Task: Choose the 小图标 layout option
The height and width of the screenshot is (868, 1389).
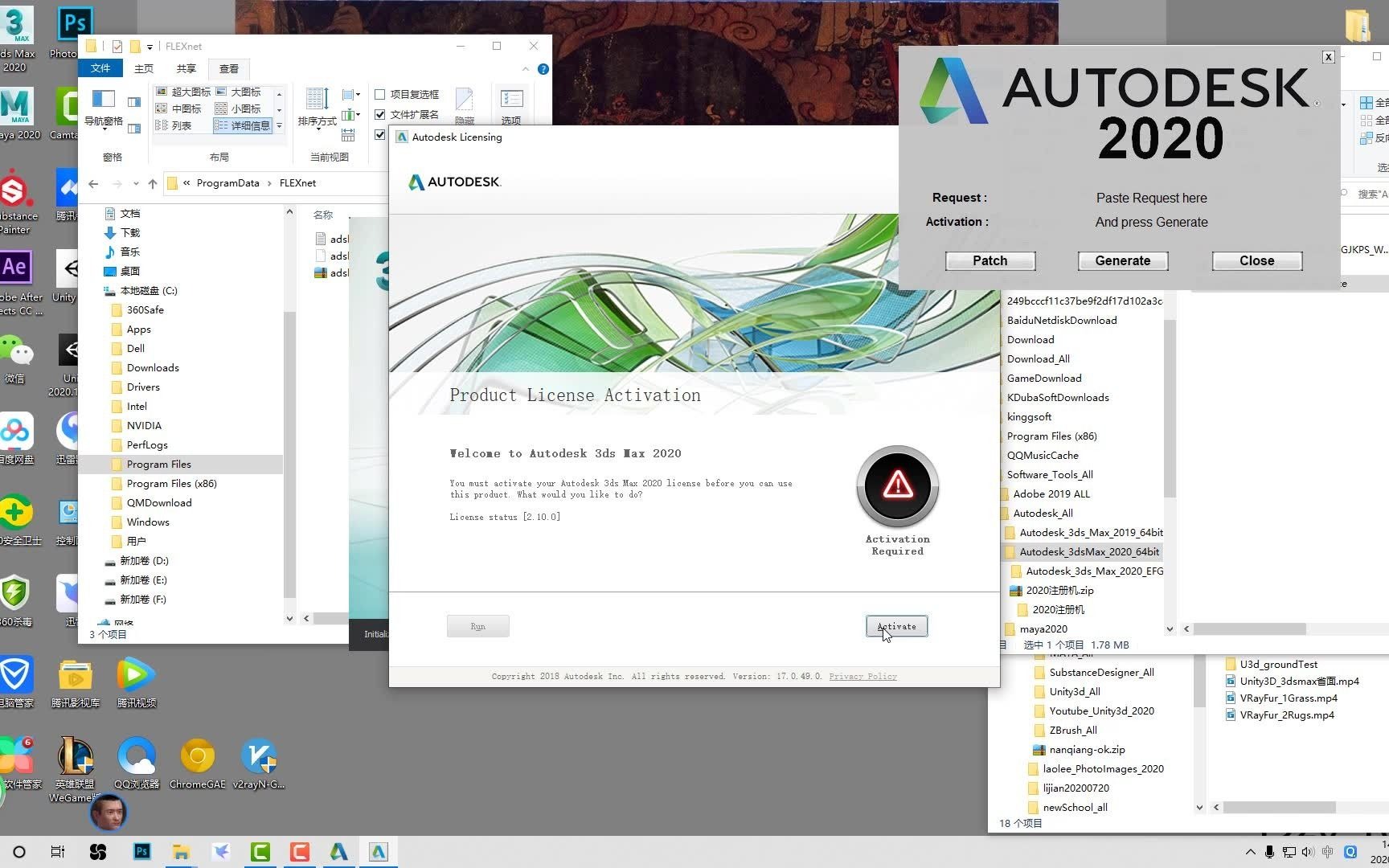Action: pyautogui.click(x=239, y=108)
